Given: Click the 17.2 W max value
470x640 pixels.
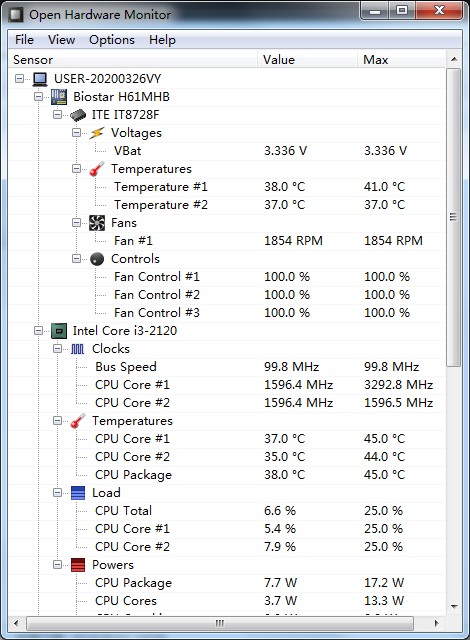Looking at the screenshot, I should pyautogui.click(x=384, y=583).
